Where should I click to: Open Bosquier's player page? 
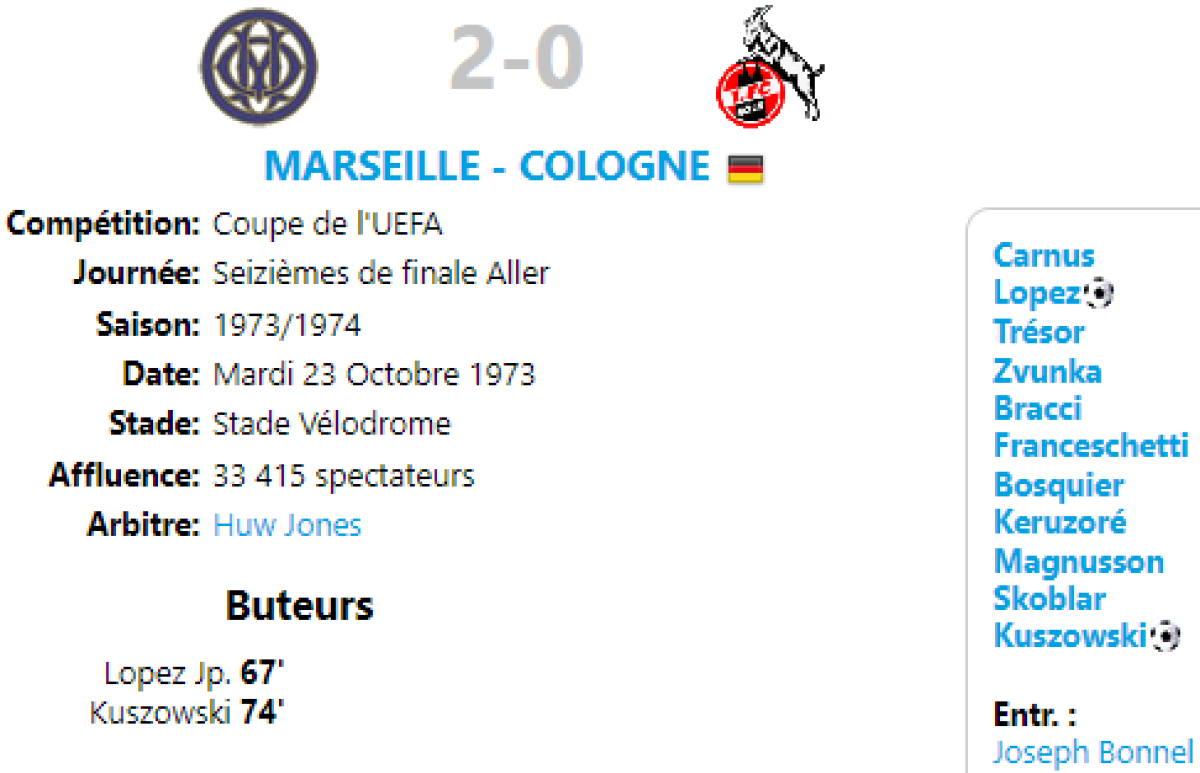point(1058,485)
